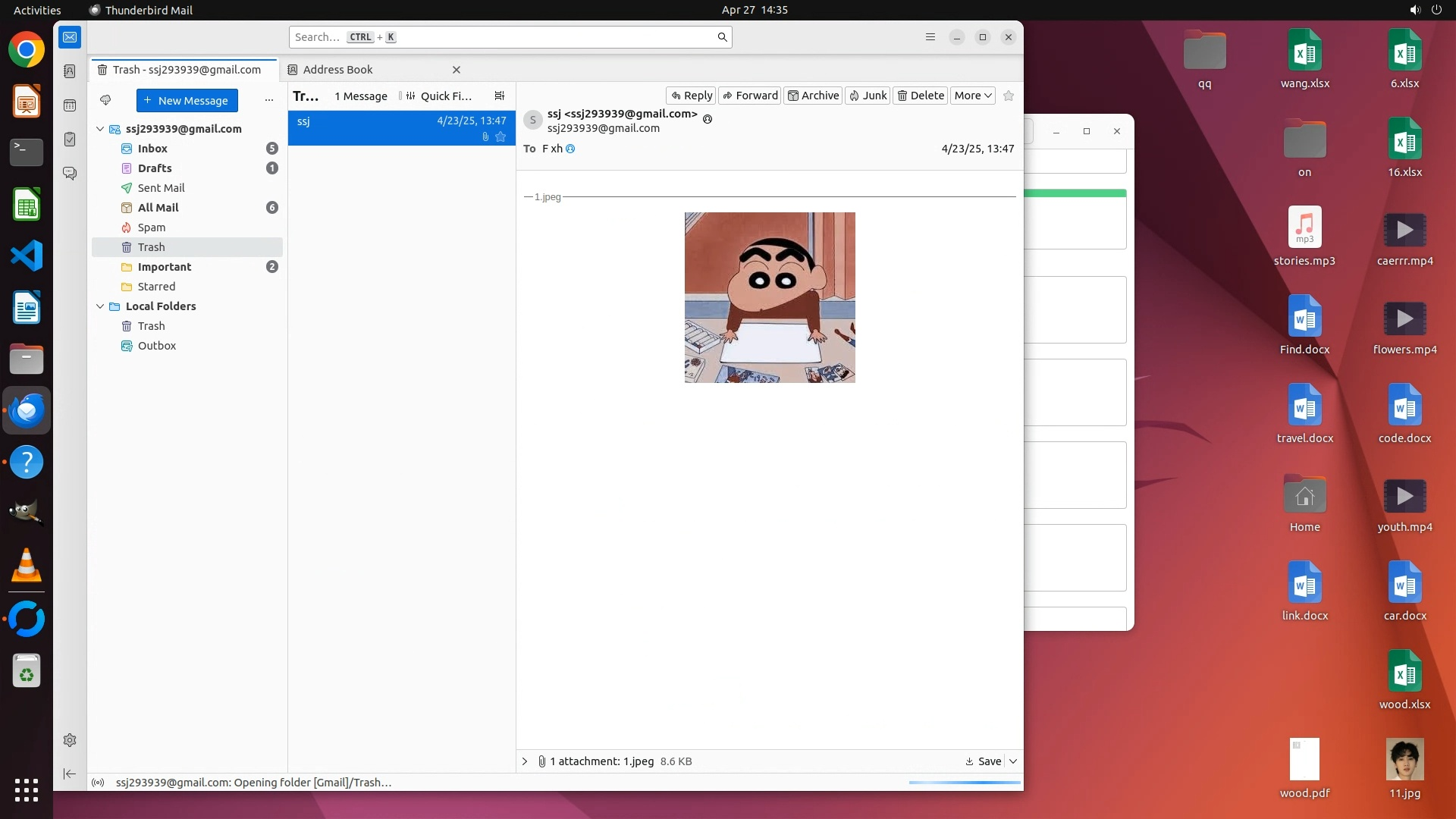Image resolution: width=1456 pixels, height=819 pixels.
Task: Star the open message in header
Action: 1009,96
